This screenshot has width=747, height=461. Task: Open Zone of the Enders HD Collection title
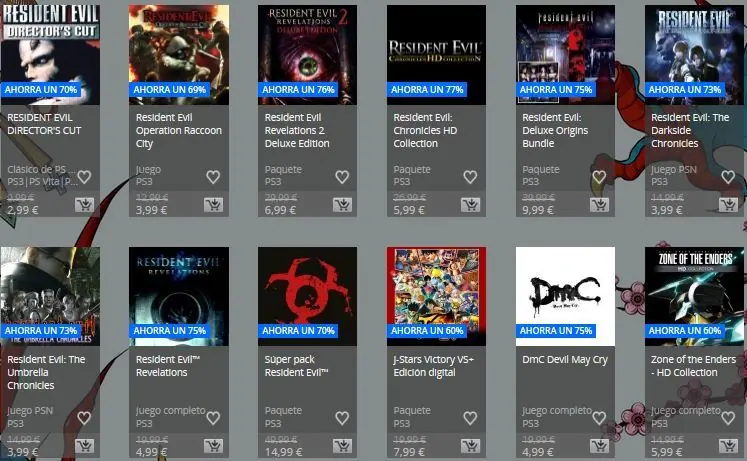click(x=693, y=366)
